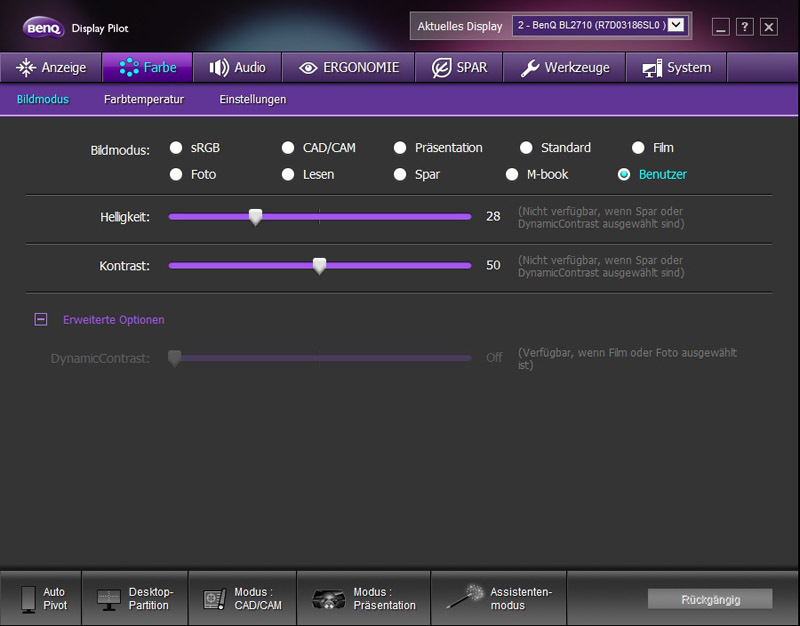This screenshot has height=626, width=800.
Task: Click the Audio speaker icon
Action: [219, 67]
